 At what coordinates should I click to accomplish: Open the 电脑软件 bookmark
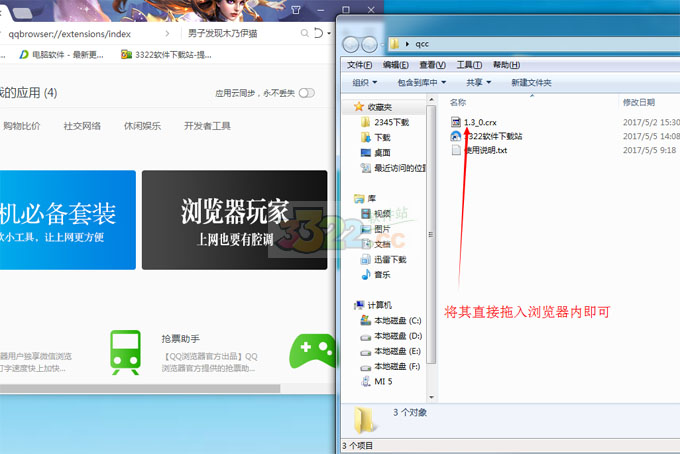click(x=62, y=55)
